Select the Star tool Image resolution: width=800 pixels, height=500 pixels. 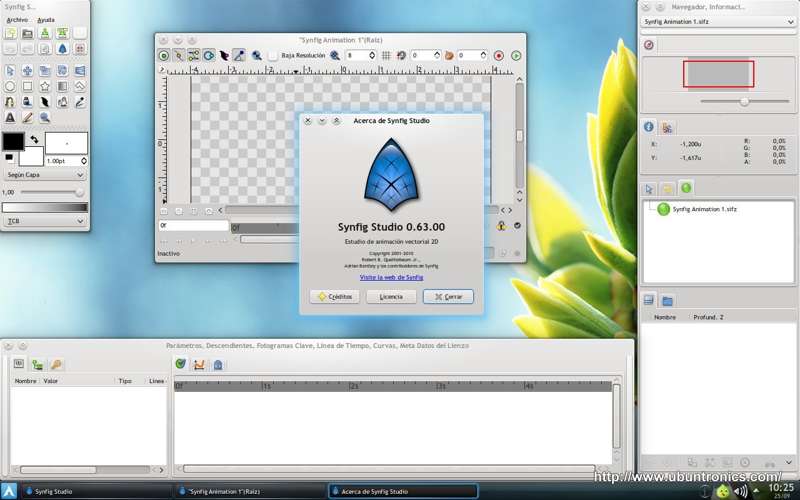point(45,86)
